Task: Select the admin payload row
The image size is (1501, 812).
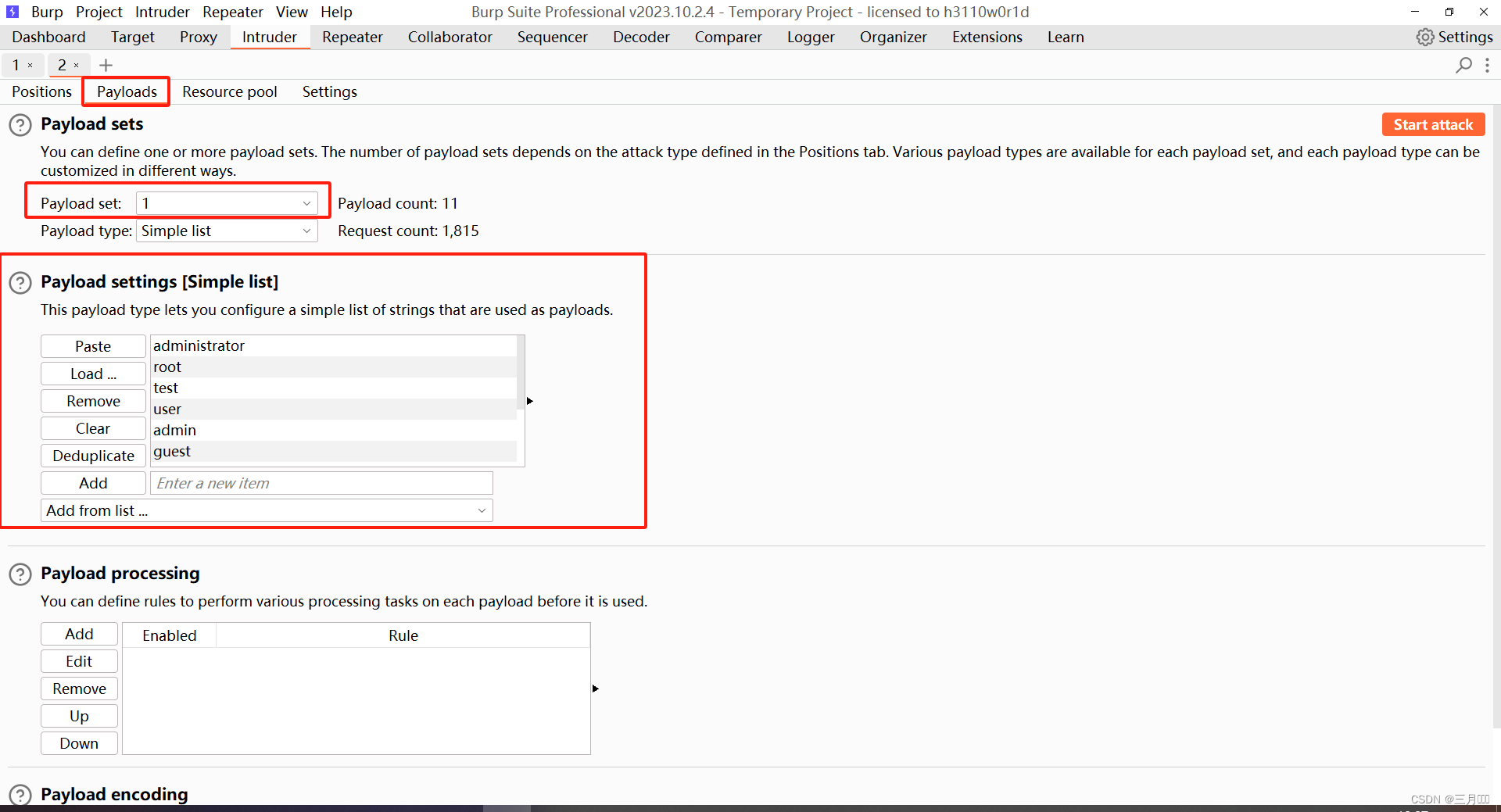Action: point(333,431)
